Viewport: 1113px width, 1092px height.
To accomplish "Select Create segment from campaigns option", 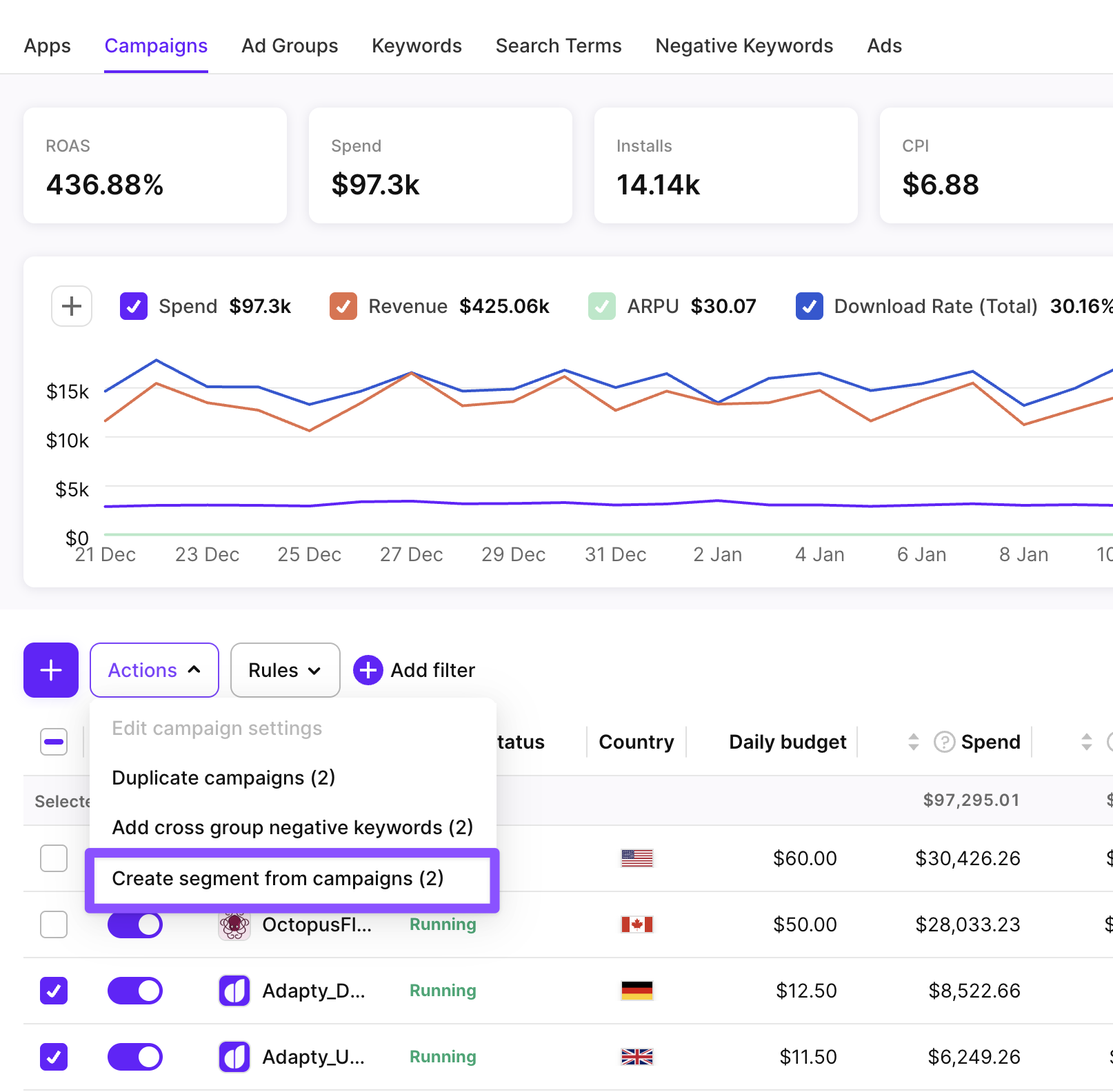I will coord(278,878).
